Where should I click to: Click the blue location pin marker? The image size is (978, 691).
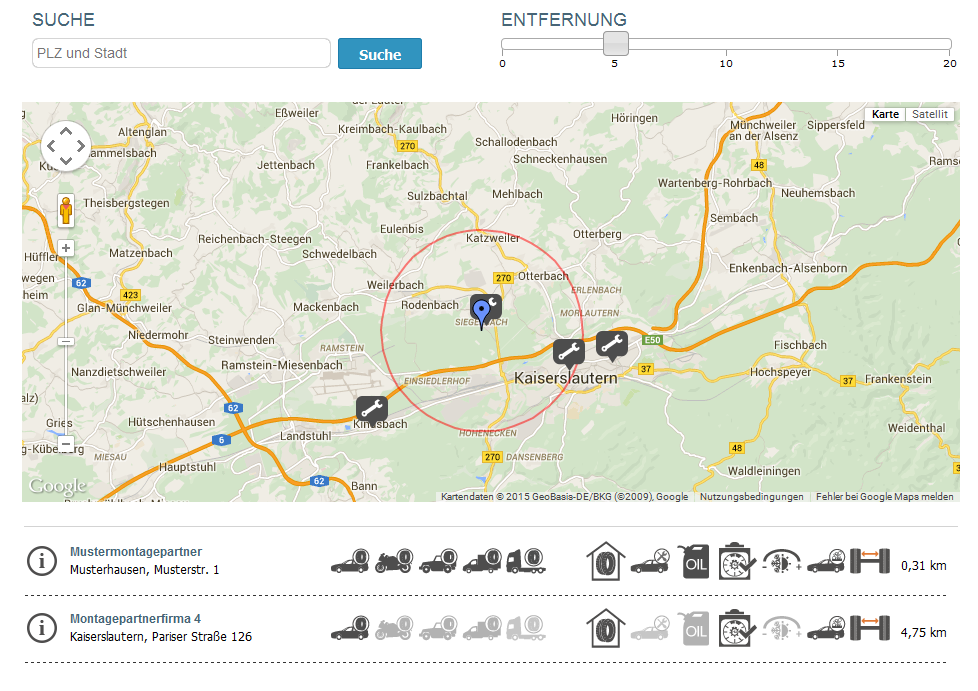coord(481,312)
